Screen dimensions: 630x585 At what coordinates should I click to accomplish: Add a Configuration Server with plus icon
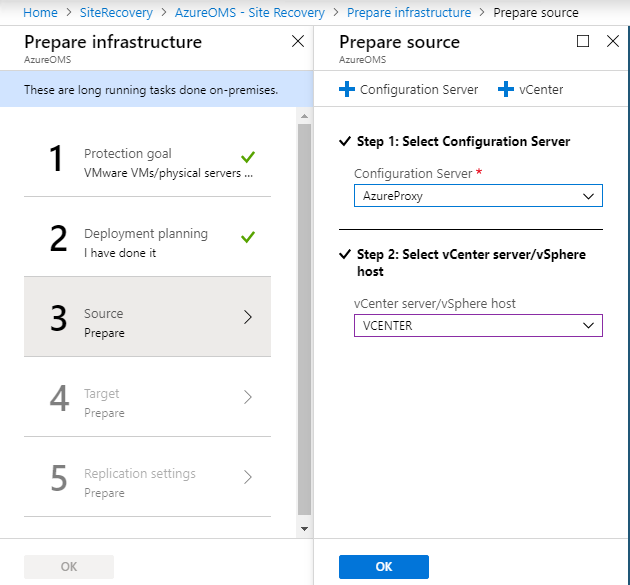pyautogui.click(x=408, y=89)
